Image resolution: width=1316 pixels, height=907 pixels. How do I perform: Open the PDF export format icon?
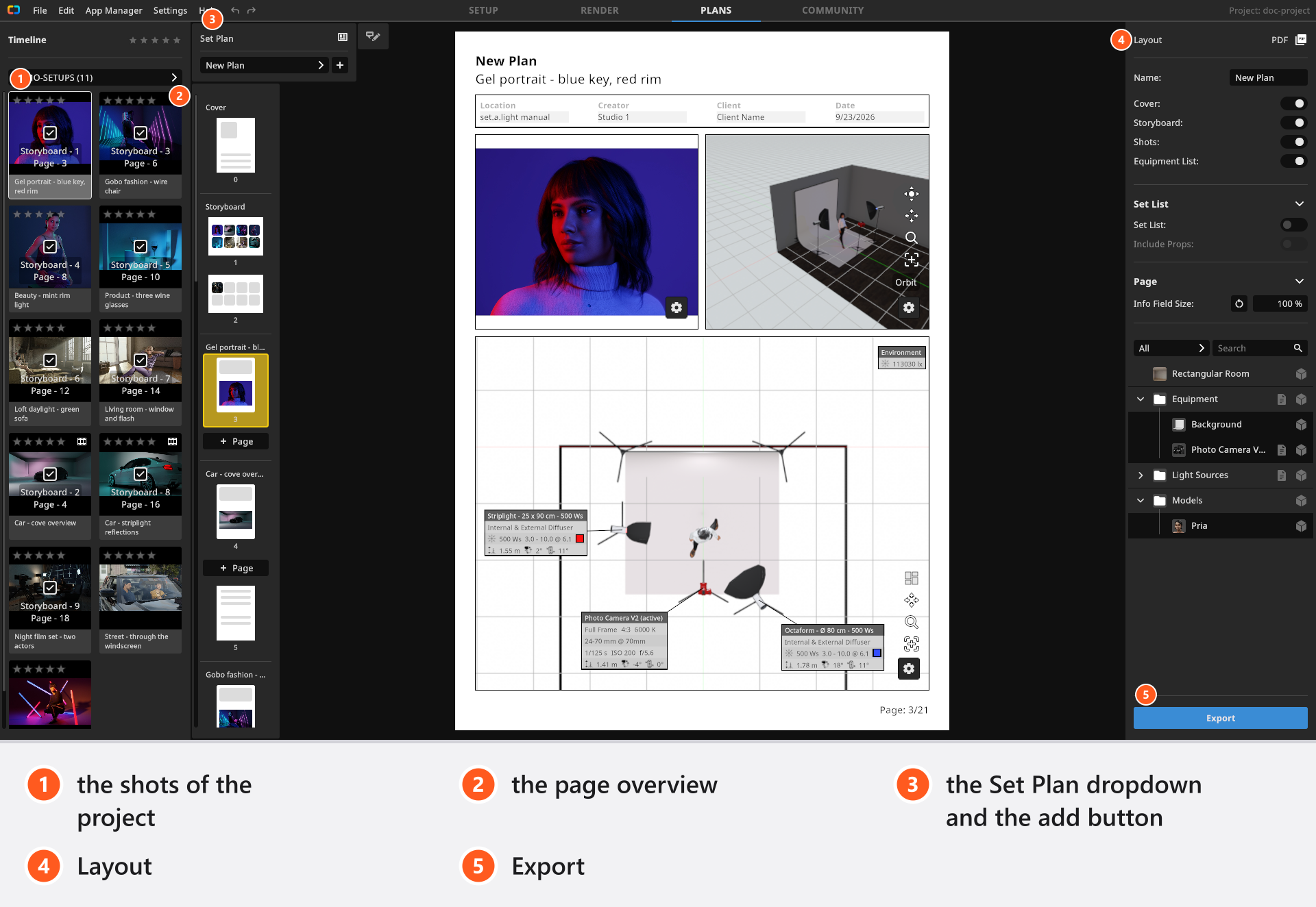[x=1300, y=40]
